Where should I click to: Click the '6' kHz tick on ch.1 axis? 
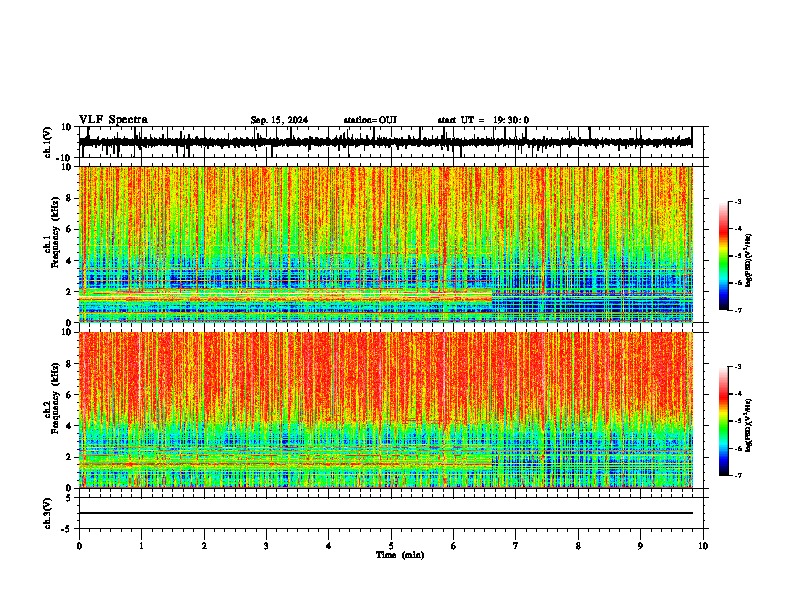tap(69, 229)
